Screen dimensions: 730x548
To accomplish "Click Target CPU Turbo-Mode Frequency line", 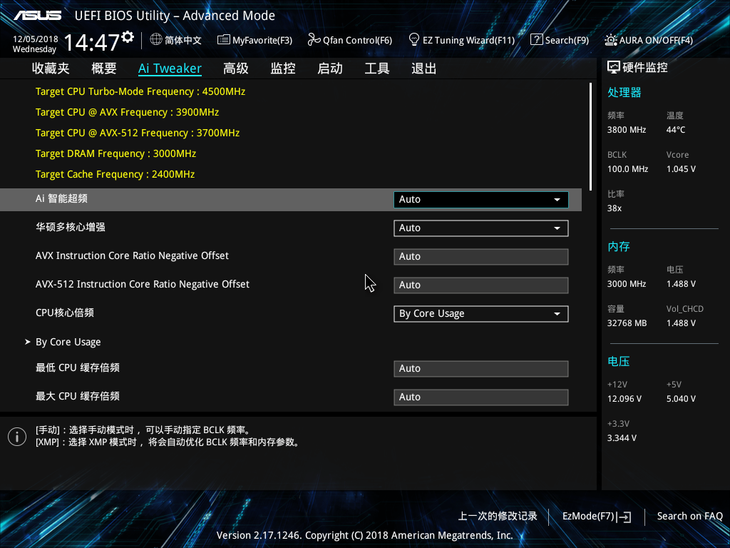I will (x=140, y=92).
